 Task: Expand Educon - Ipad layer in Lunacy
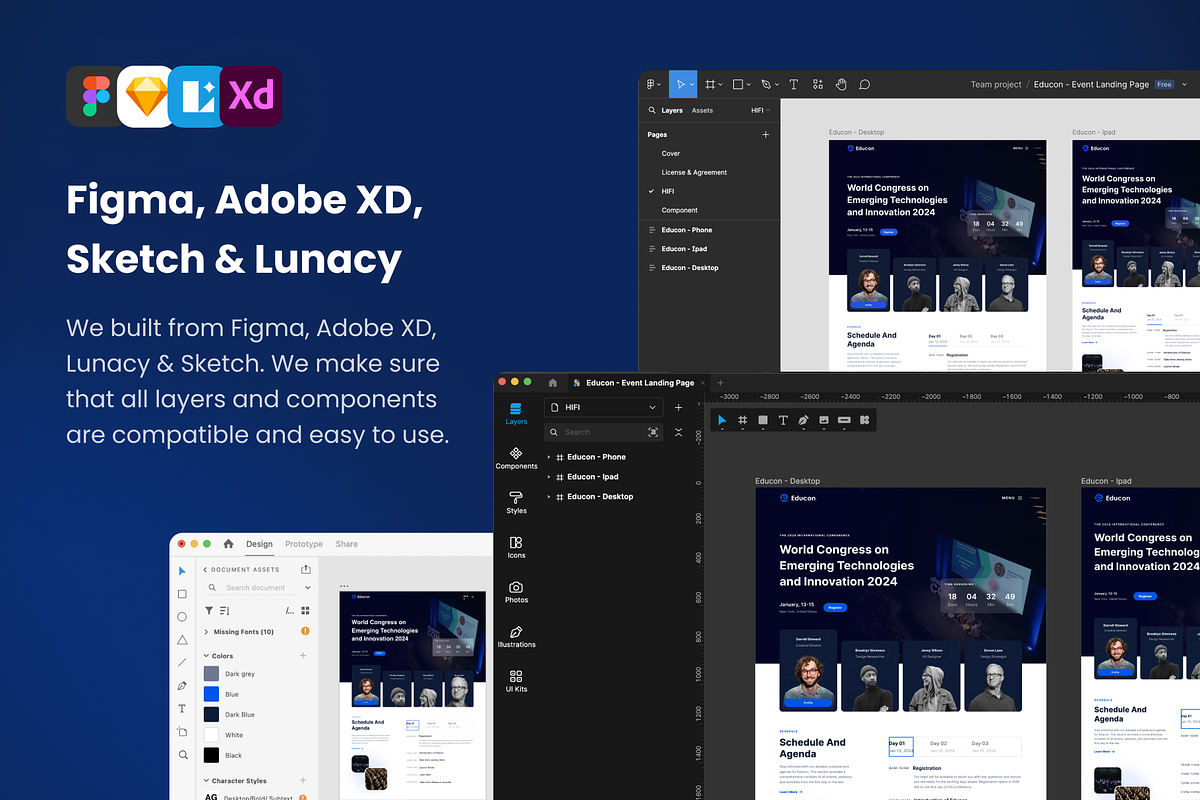click(x=549, y=477)
